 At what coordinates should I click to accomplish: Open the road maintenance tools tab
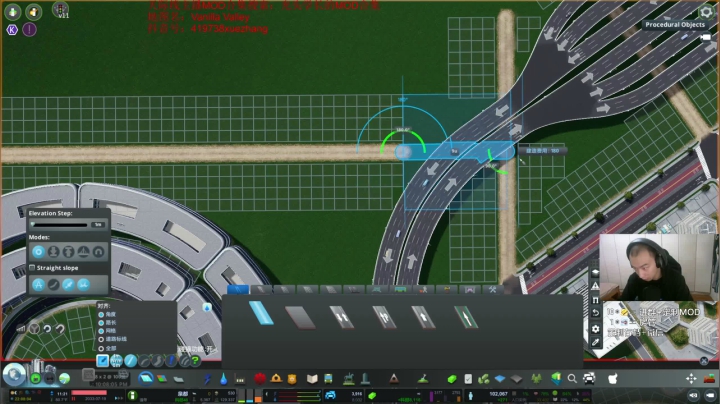click(492, 289)
